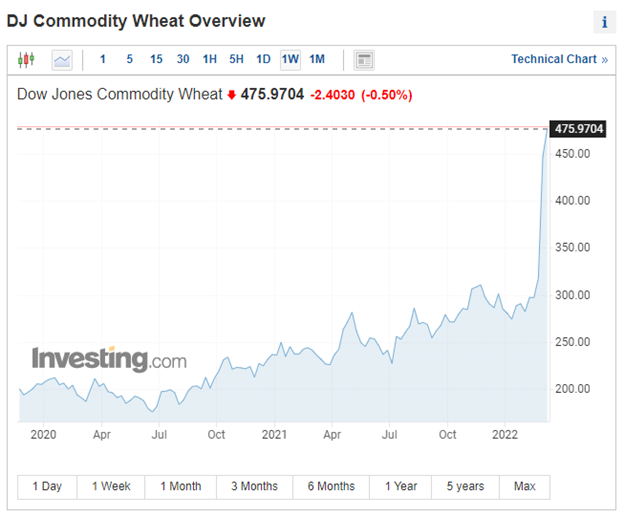Select the 1 Year range tab

[401, 487]
